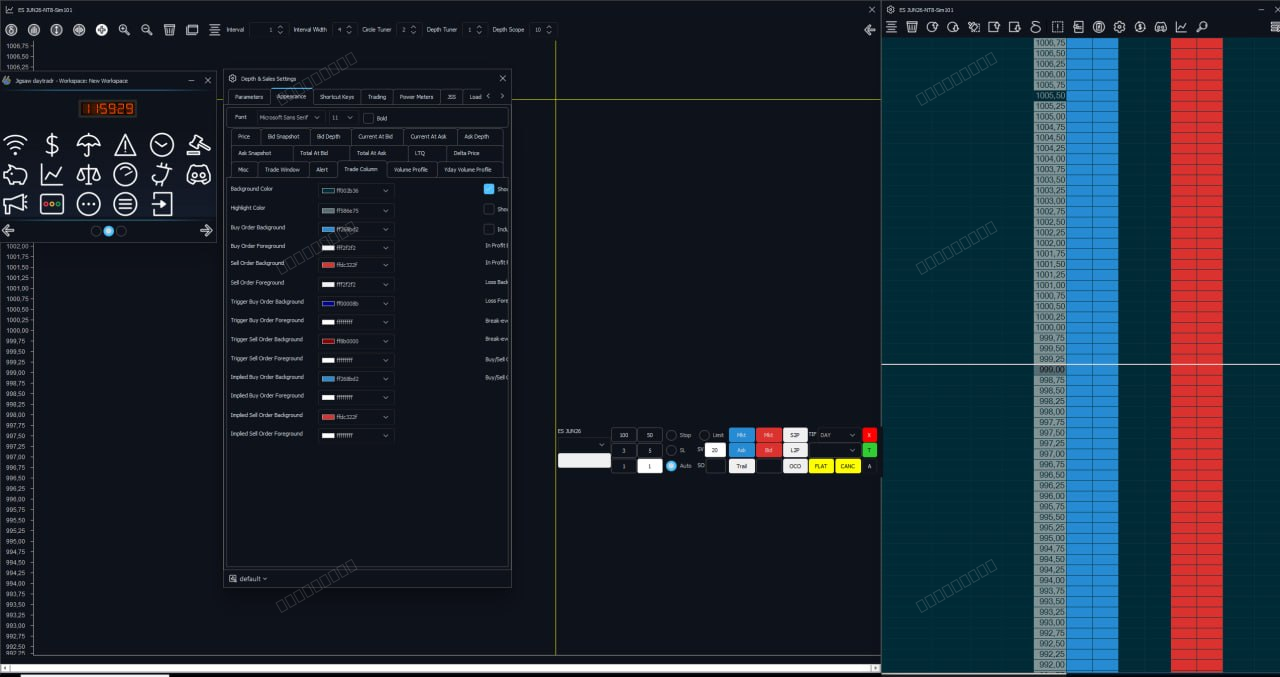
Task: Open the font size 11 dropdown
Action: (x=342, y=118)
